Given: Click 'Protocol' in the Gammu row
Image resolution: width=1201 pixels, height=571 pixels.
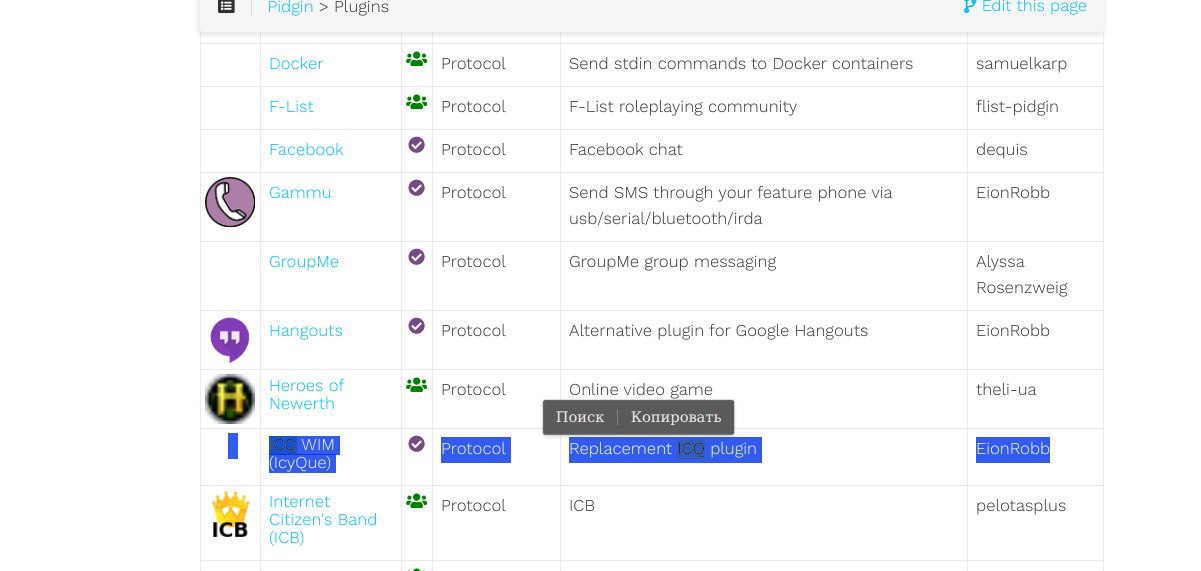Looking at the screenshot, I should click(473, 193).
